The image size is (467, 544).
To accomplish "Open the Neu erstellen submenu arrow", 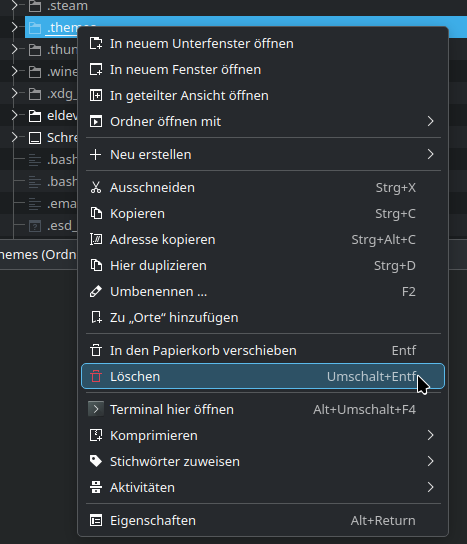I will (430, 154).
